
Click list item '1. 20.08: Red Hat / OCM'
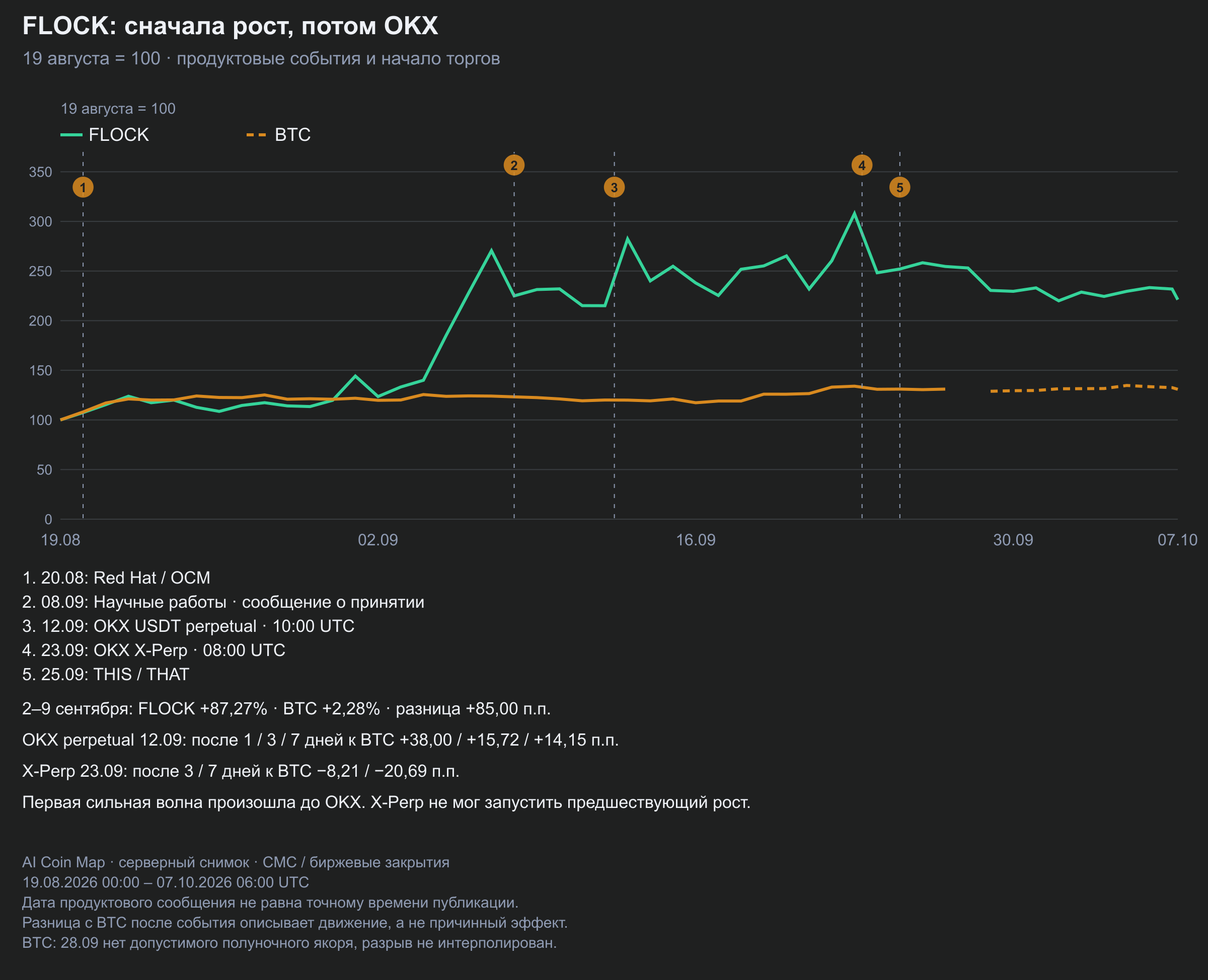tap(116, 578)
